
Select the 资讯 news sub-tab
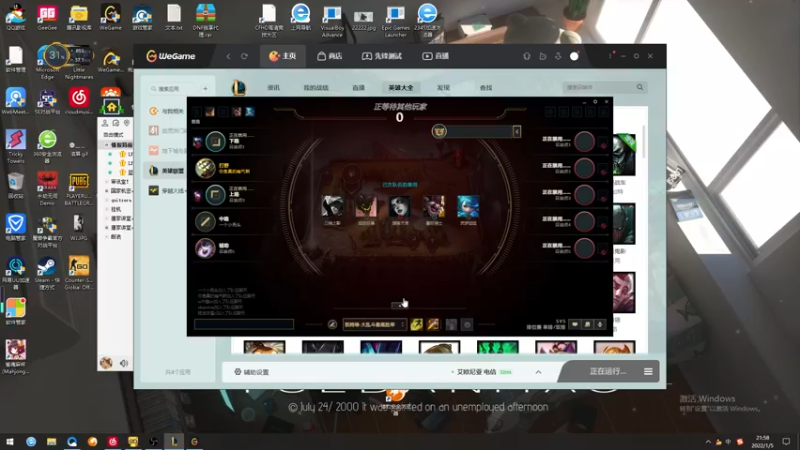273,88
